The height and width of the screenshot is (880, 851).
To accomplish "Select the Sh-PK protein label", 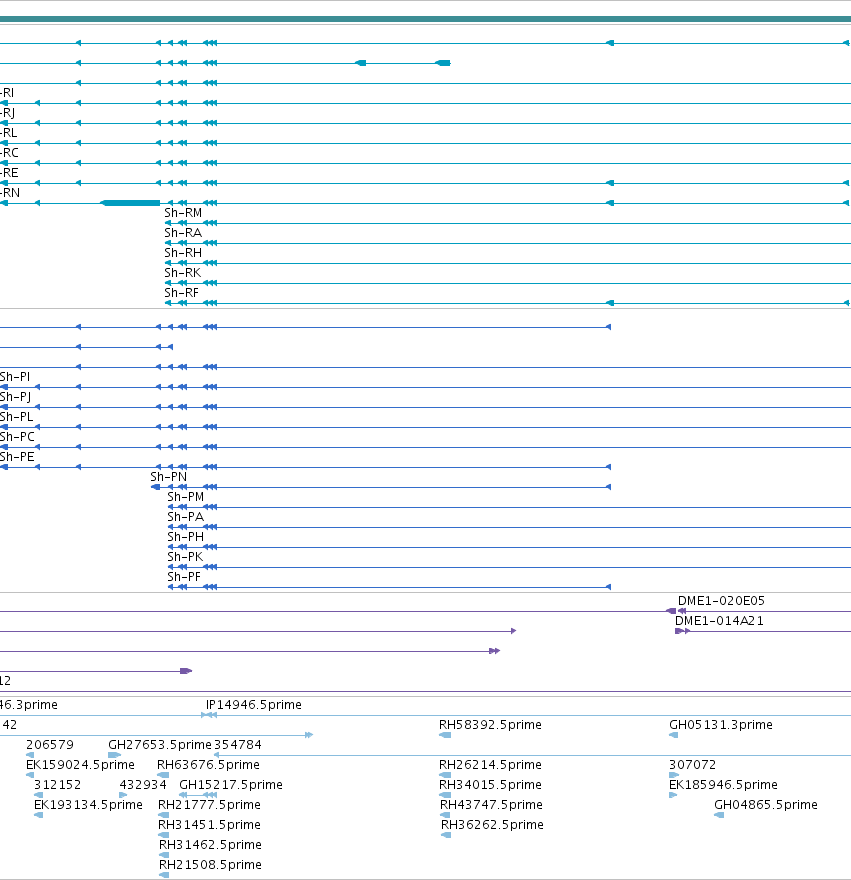I will click(x=185, y=557).
